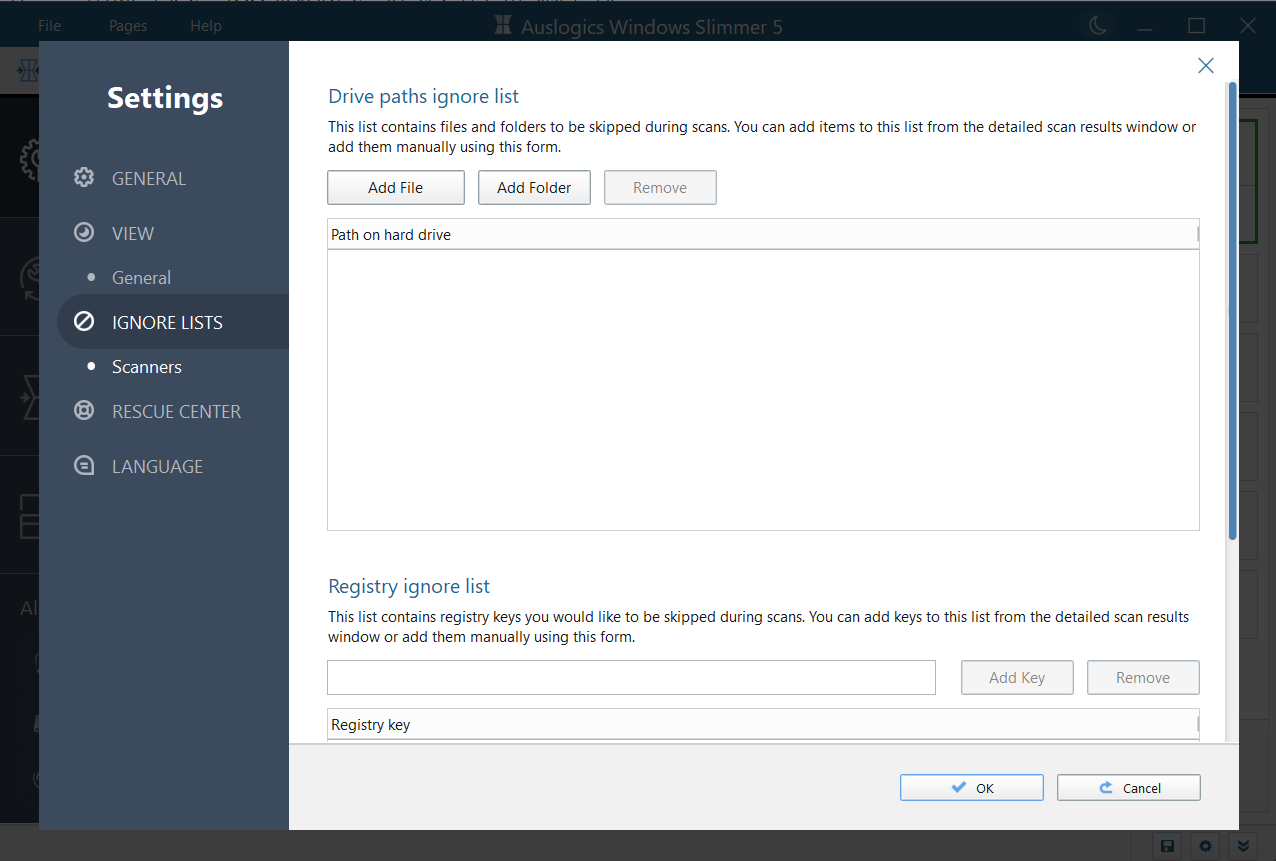
Task: Toggle dark mode with the moon icon
Action: tap(1098, 25)
